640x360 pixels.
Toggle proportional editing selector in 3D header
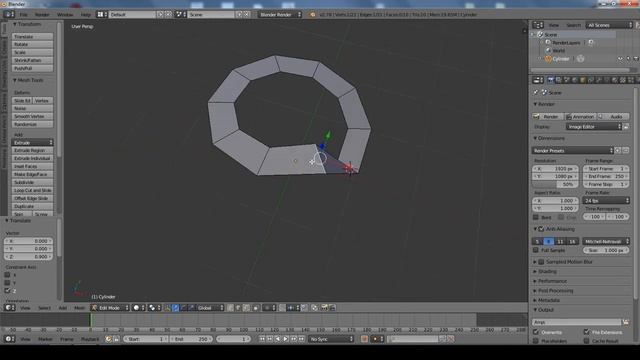pos(269,308)
